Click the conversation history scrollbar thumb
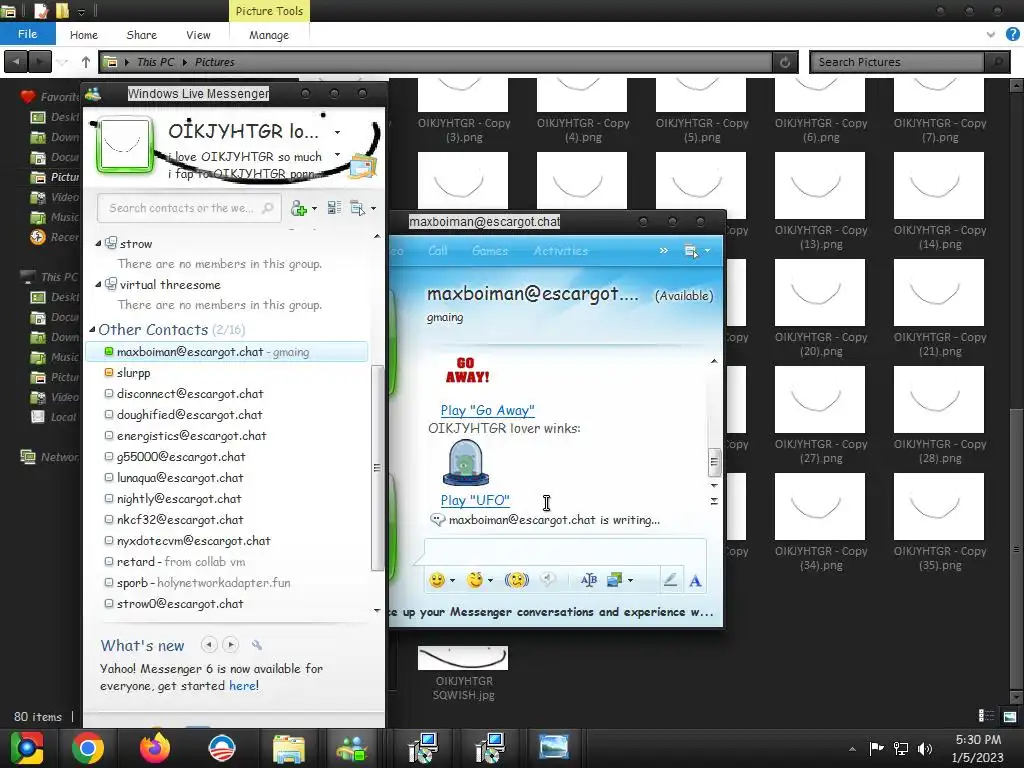This screenshot has height=768, width=1024. (x=714, y=462)
